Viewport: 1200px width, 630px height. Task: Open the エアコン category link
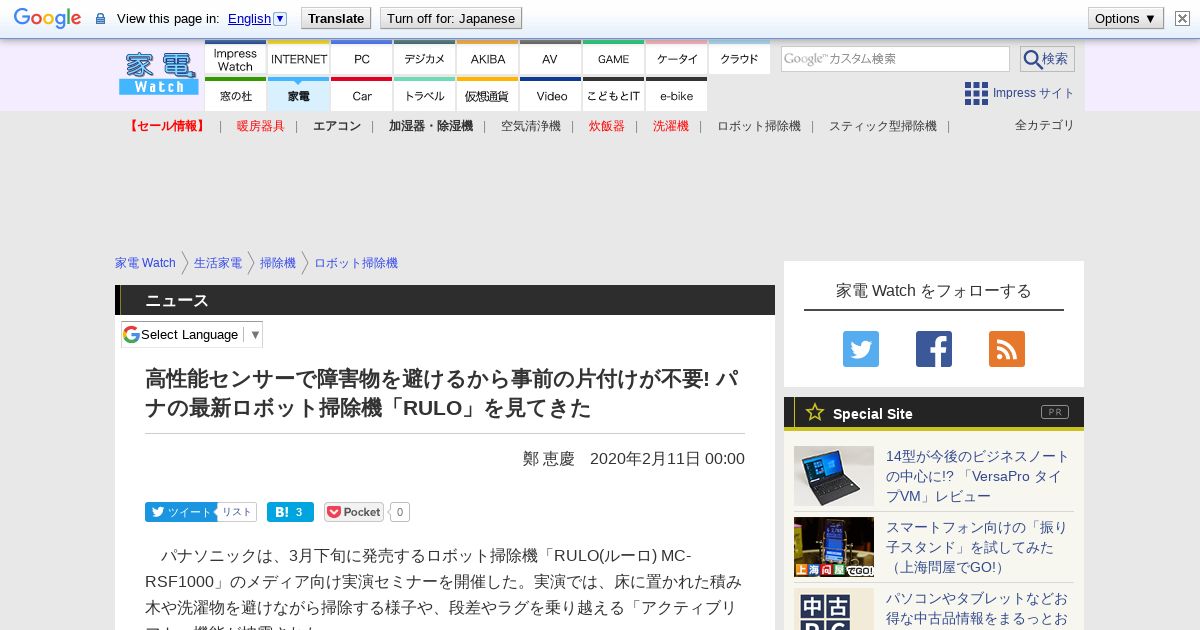tap(337, 126)
